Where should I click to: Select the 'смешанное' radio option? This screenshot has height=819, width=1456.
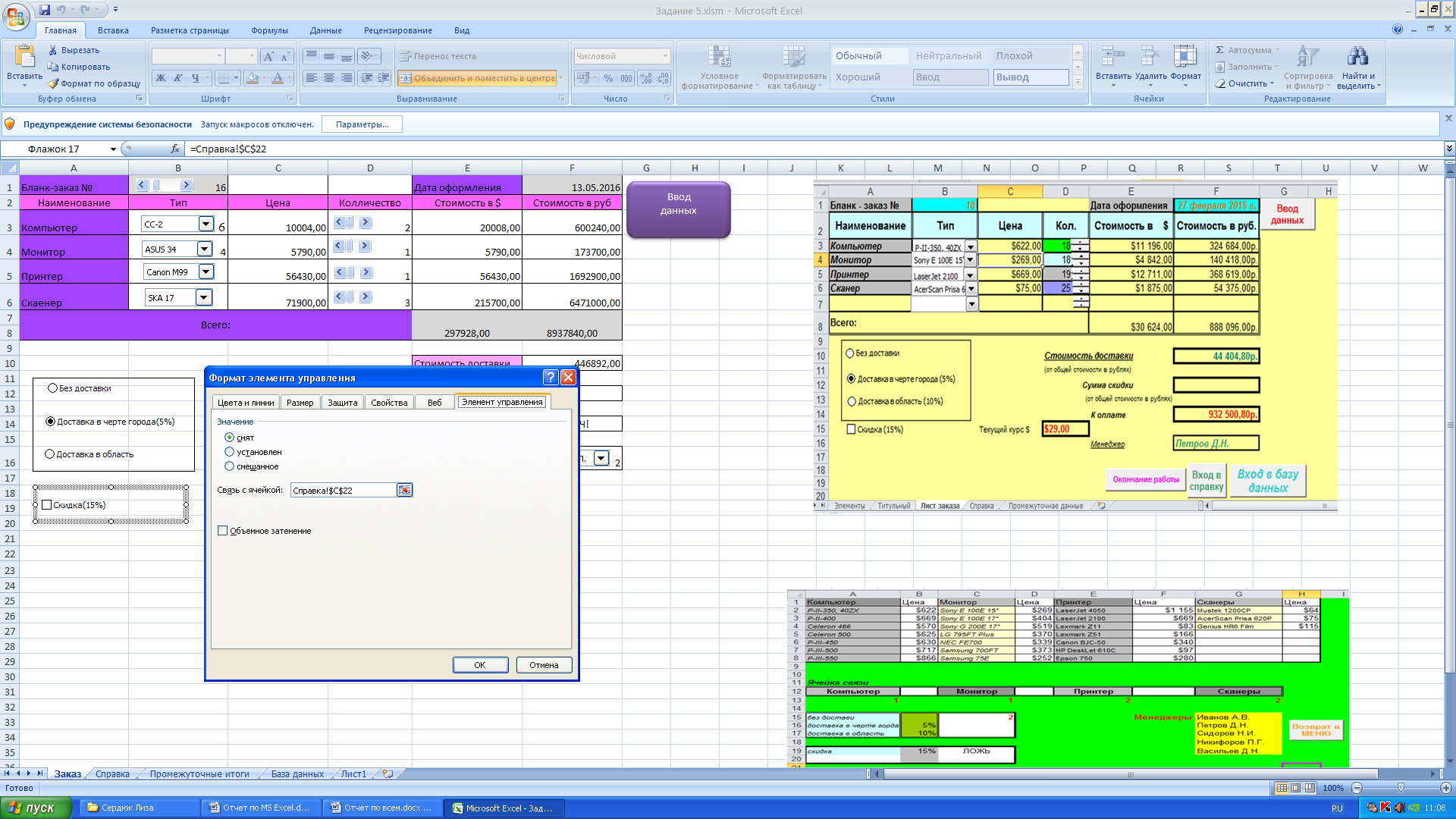[230, 466]
